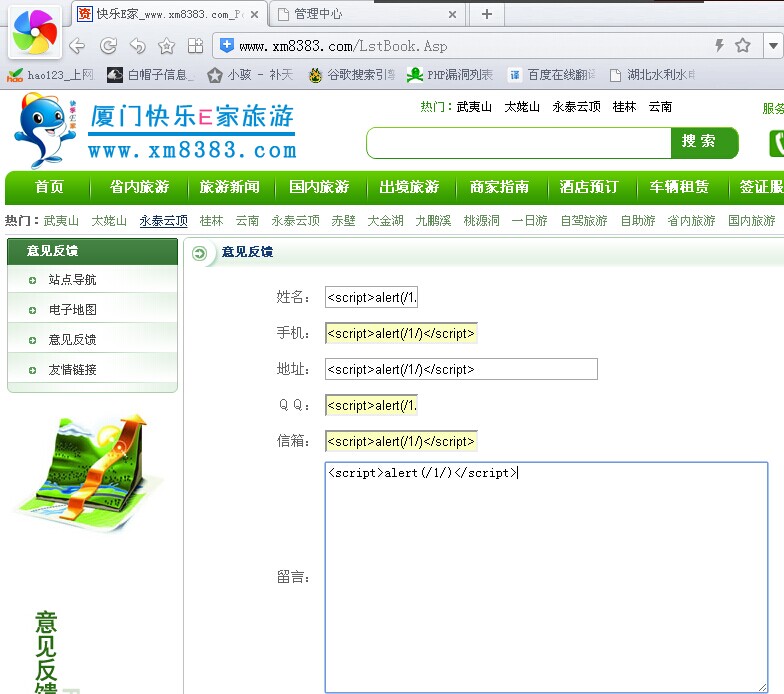Image resolution: width=784 pixels, height=694 pixels.
Task: Open PHP漏洞列表 bookmark
Action: tap(450, 75)
